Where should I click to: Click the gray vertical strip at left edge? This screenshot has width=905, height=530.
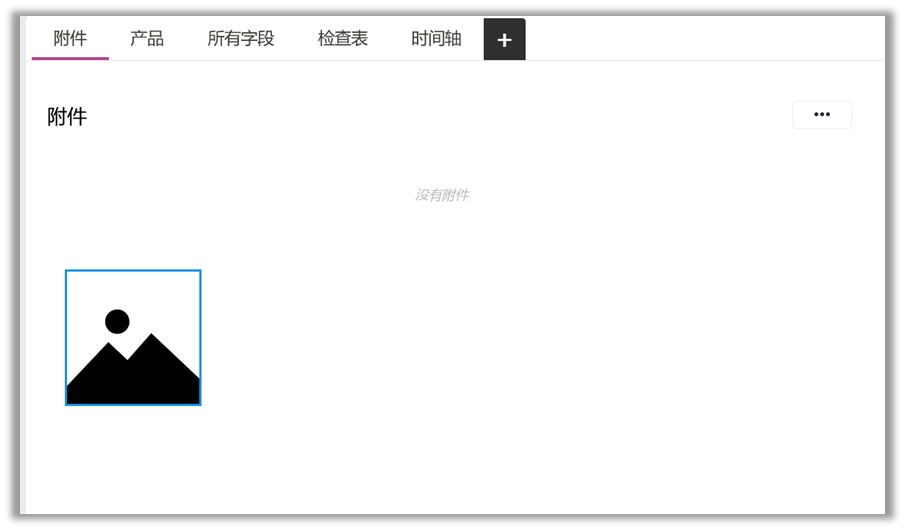(x=23, y=300)
